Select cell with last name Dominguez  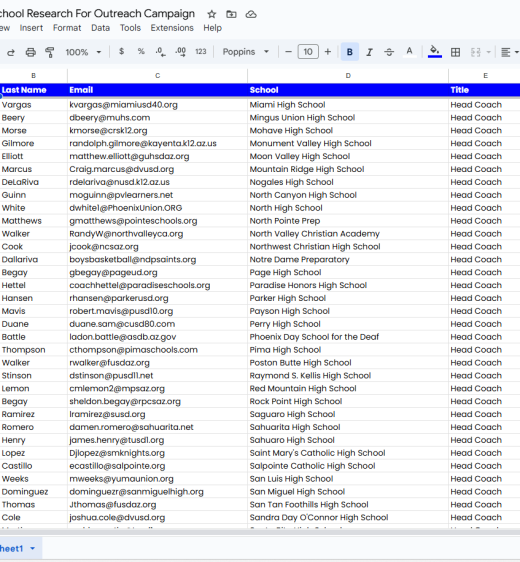[33, 492]
